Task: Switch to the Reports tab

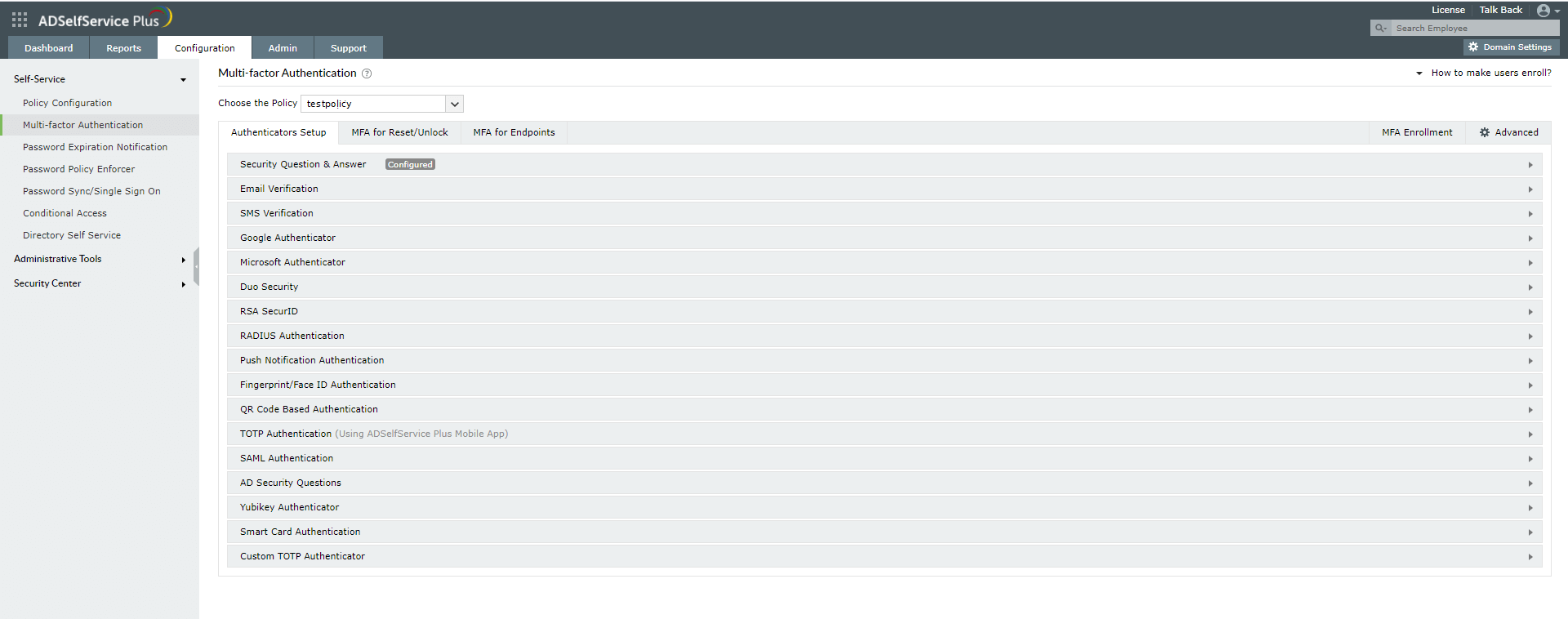Action: (123, 48)
